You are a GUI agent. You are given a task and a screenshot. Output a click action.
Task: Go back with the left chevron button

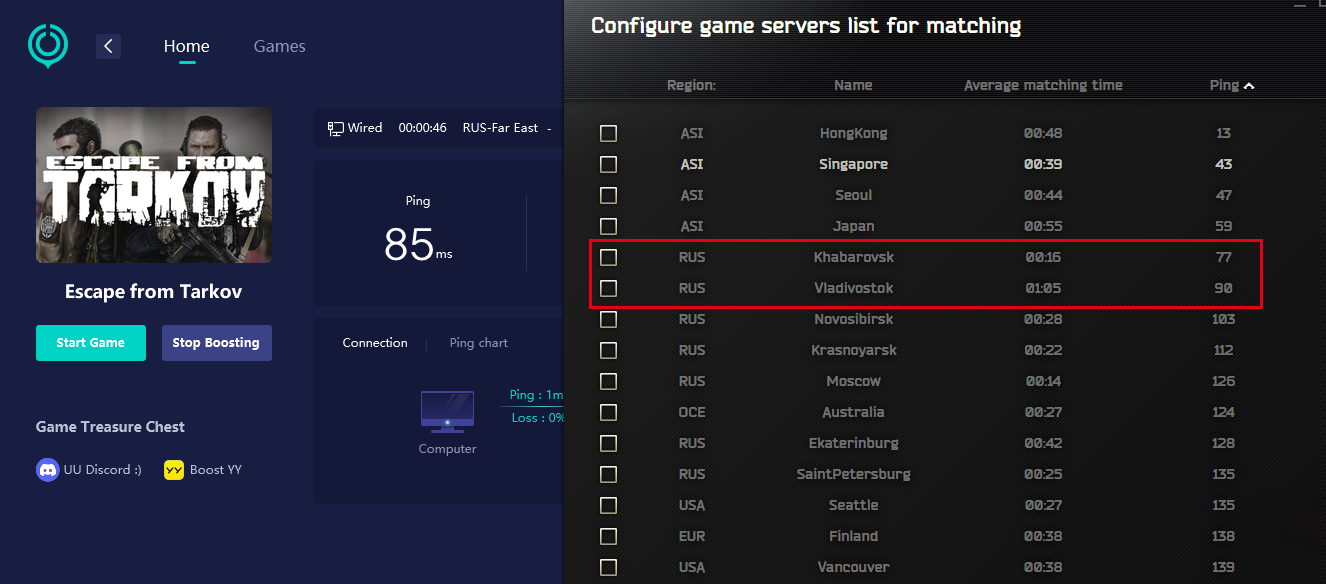click(108, 46)
